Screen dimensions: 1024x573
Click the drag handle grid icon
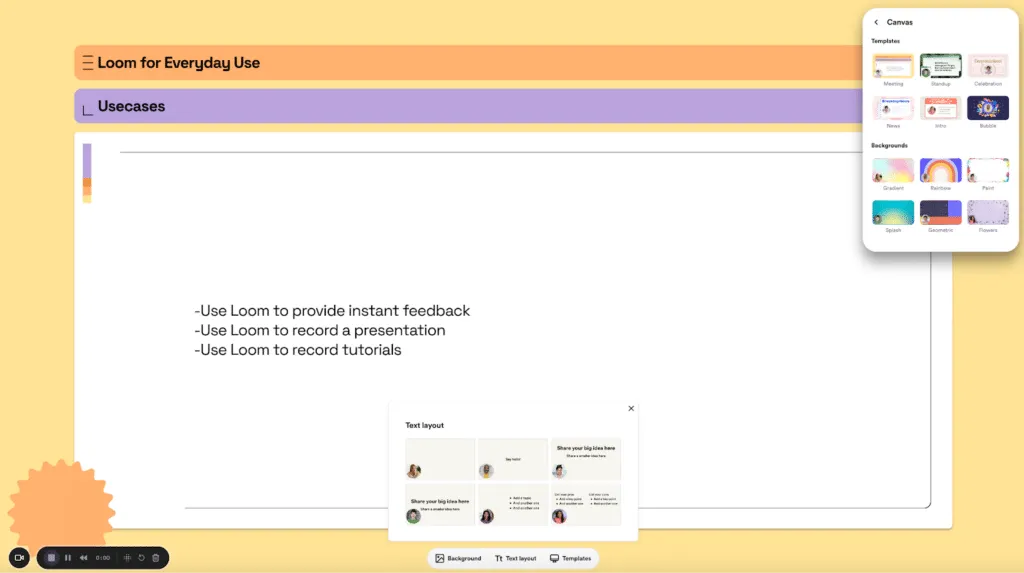127,558
